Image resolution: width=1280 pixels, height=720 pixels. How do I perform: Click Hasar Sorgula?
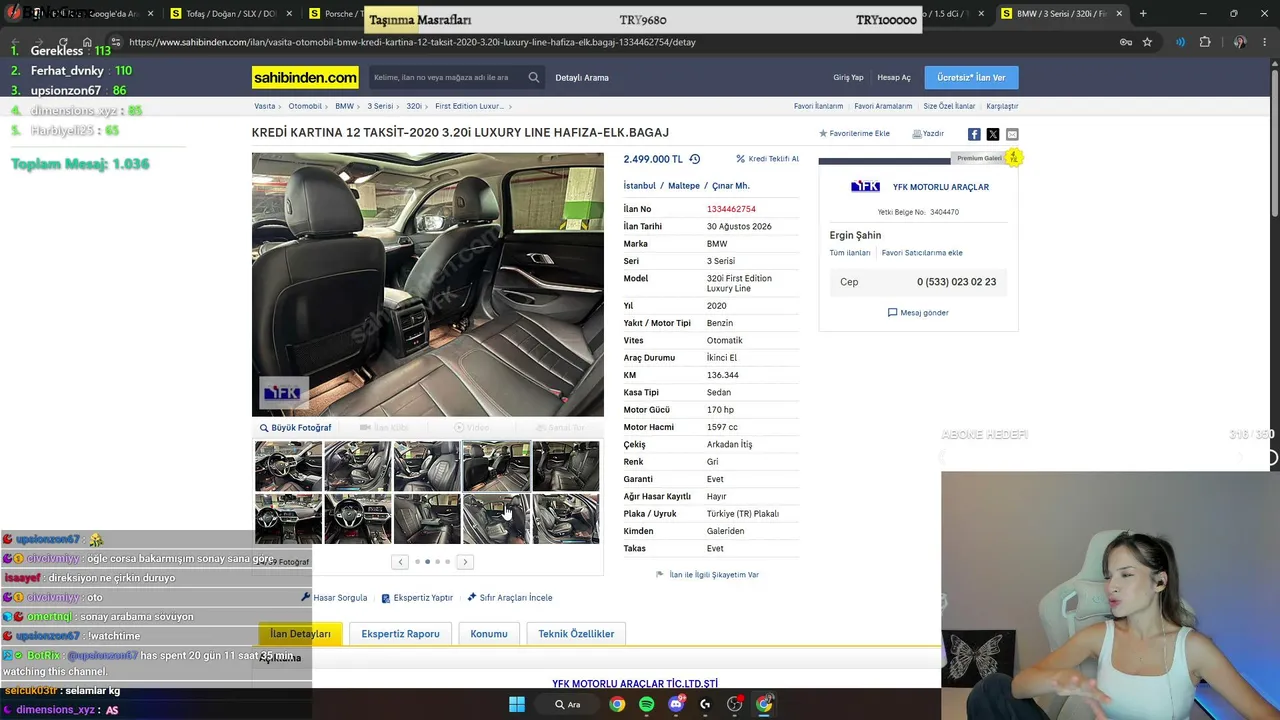[x=334, y=598]
